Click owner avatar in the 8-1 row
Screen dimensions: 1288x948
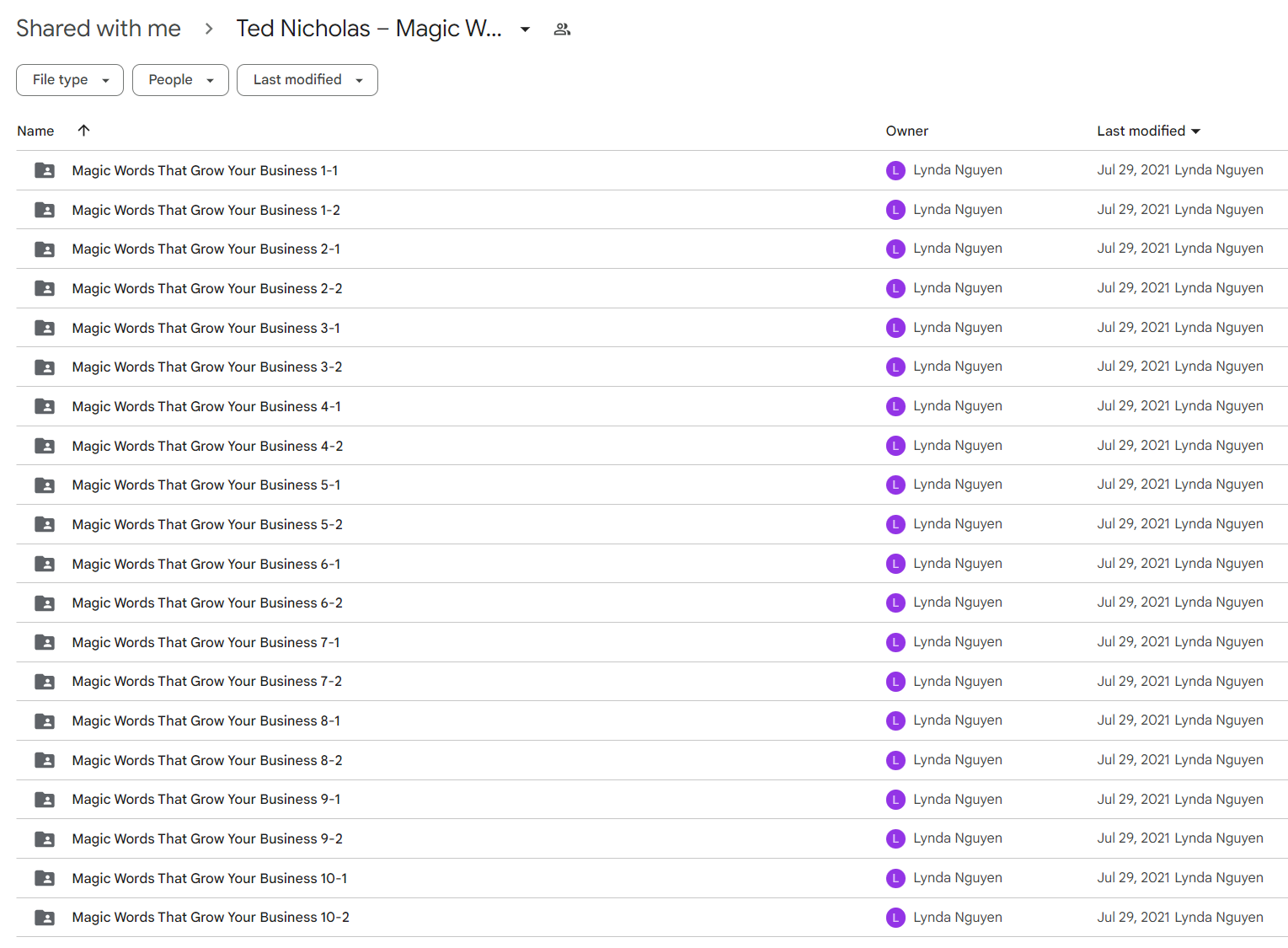[x=895, y=720]
